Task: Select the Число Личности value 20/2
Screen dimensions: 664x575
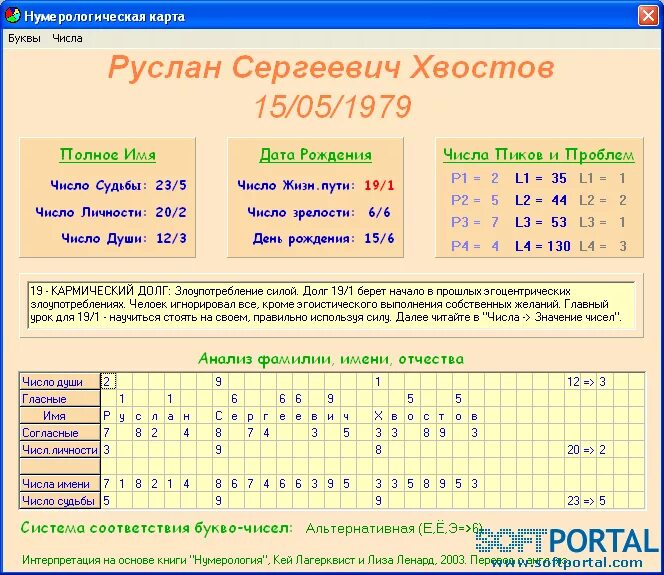Action: click(171, 212)
